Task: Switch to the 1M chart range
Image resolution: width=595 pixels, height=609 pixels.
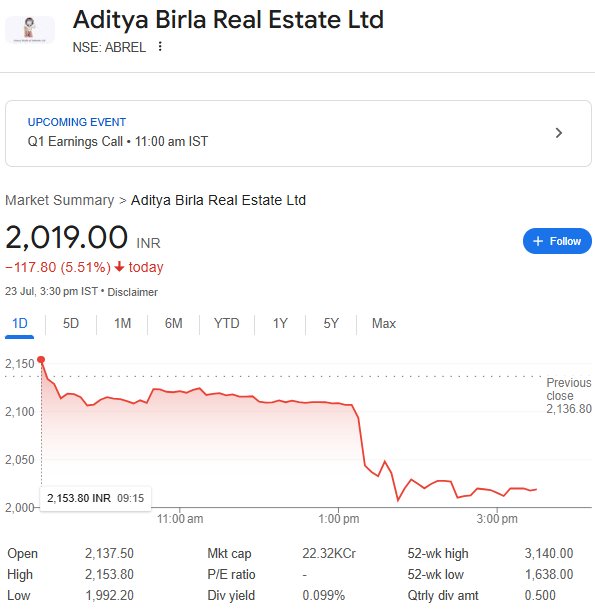Action: click(122, 324)
